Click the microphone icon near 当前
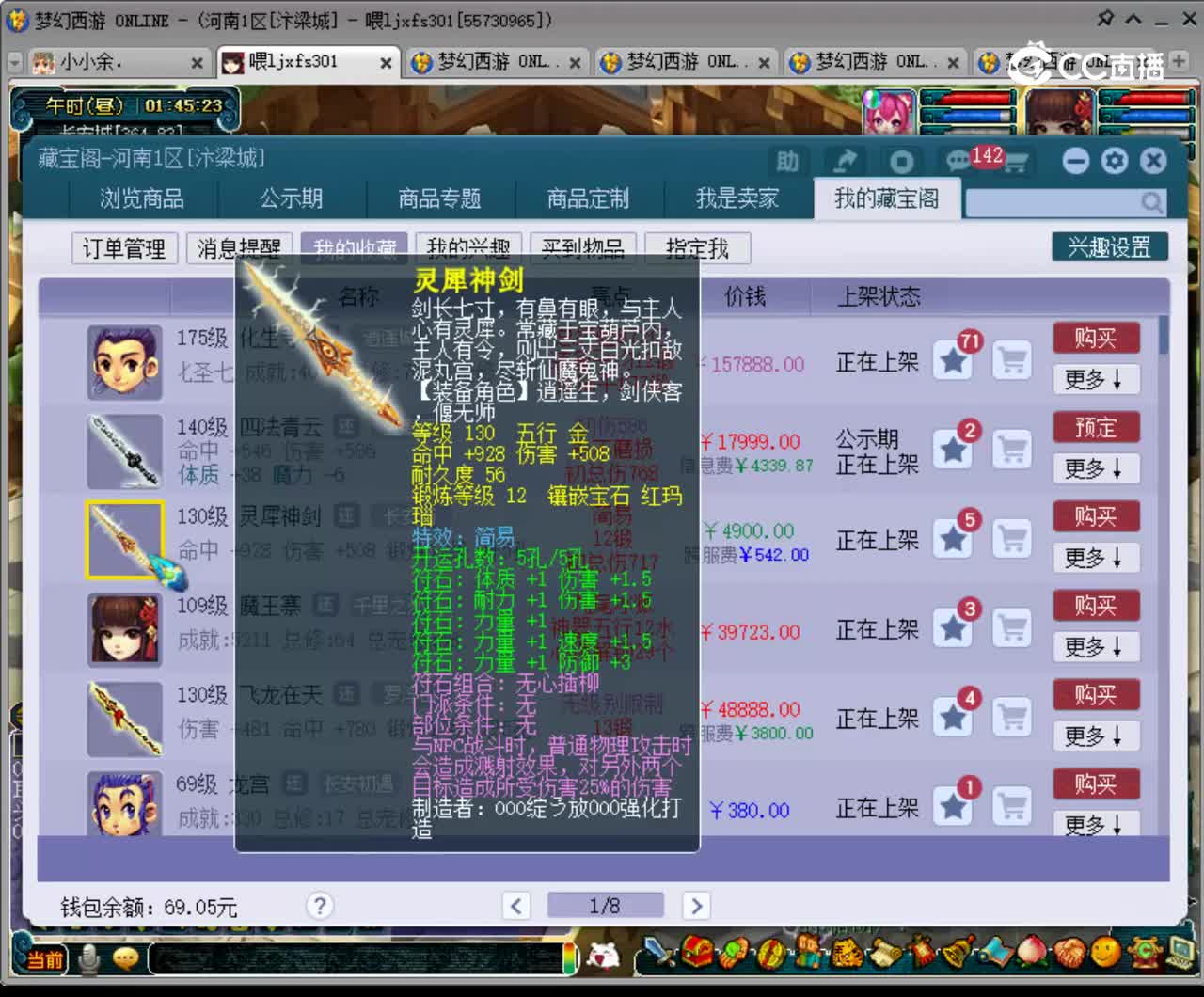 89,958
